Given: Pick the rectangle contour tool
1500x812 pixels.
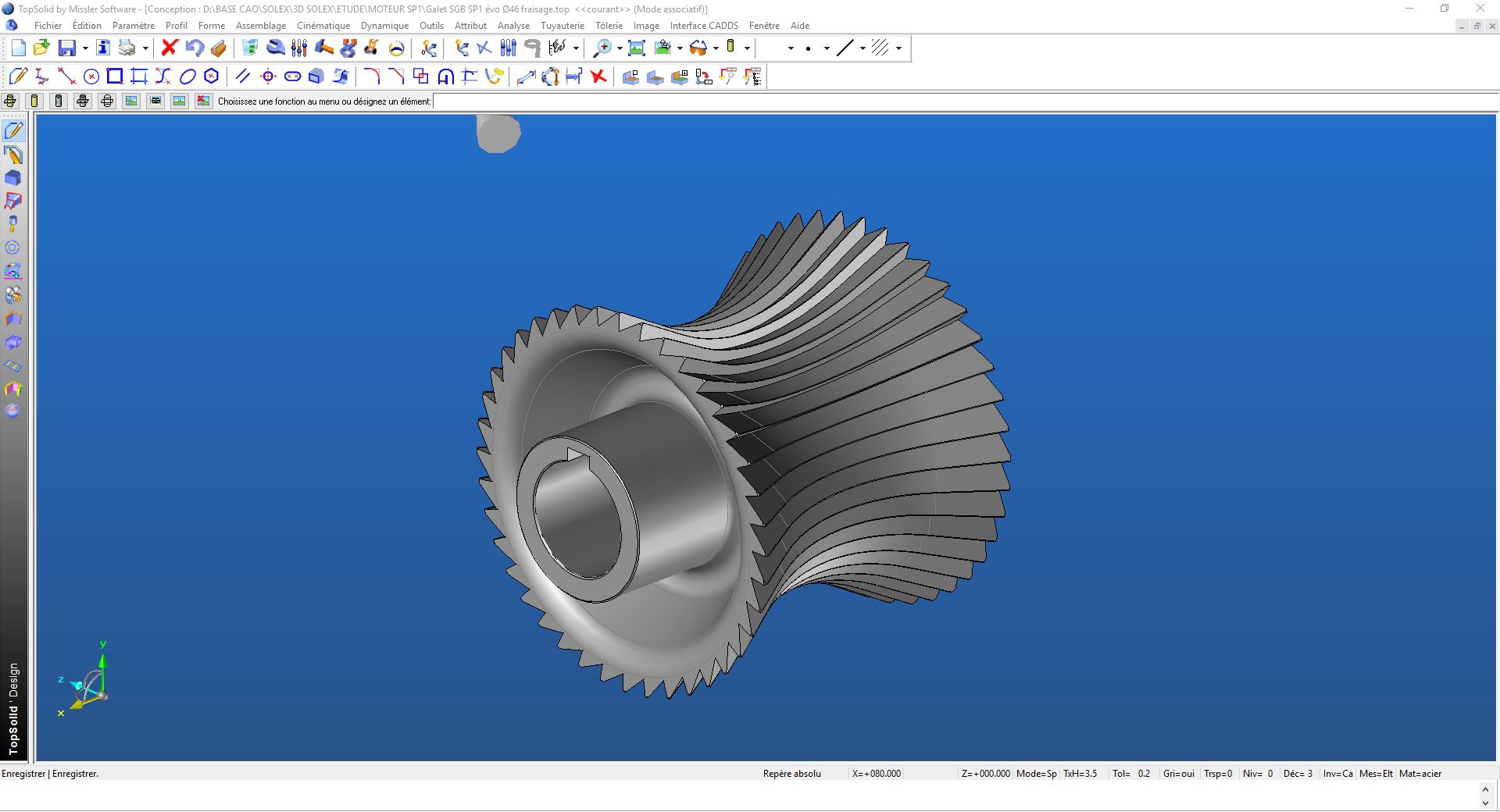Looking at the screenshot, I should 115,77.
